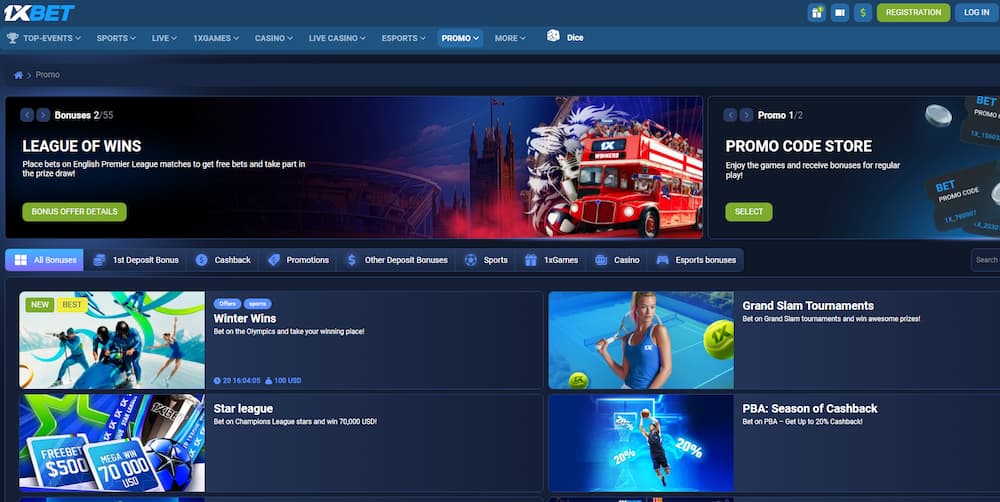Click the Promo breadcrumb link
Image resolution: width=1000 pixels, height=502 pixels.
(48, 75)
